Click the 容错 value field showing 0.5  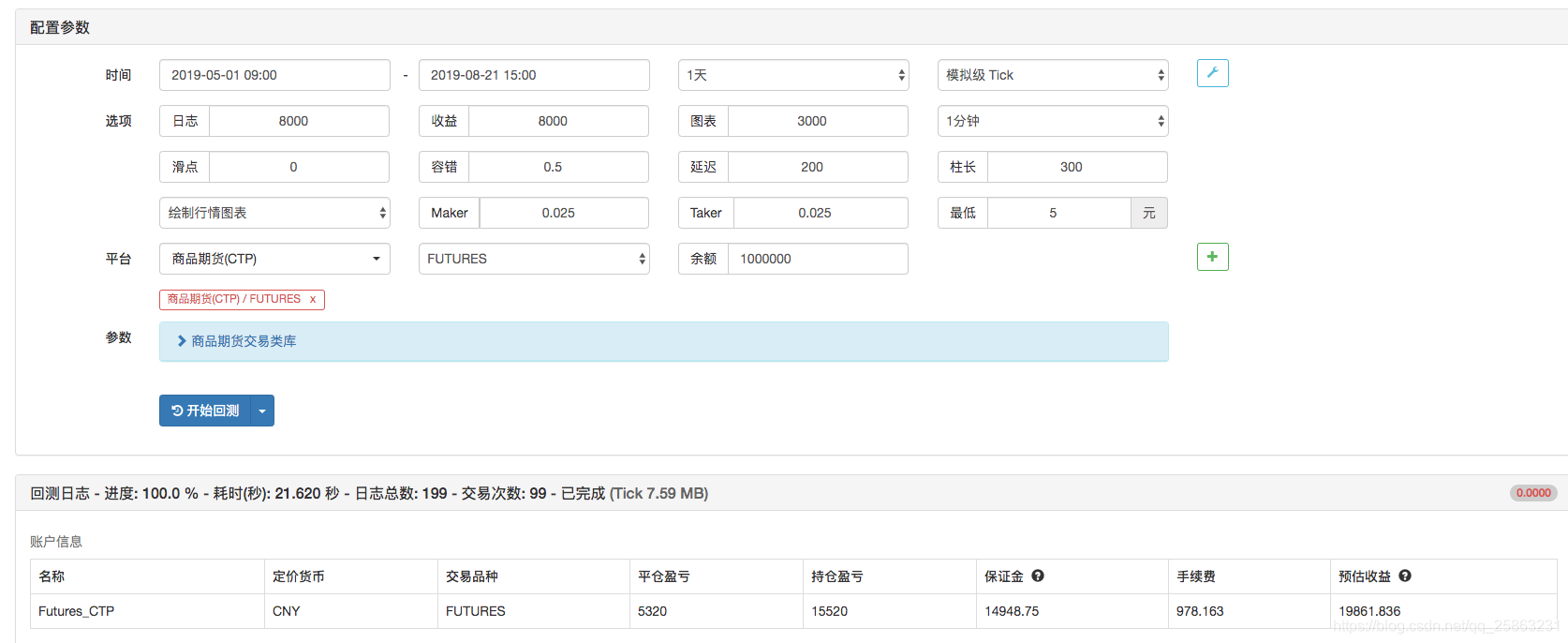[558, 167]
